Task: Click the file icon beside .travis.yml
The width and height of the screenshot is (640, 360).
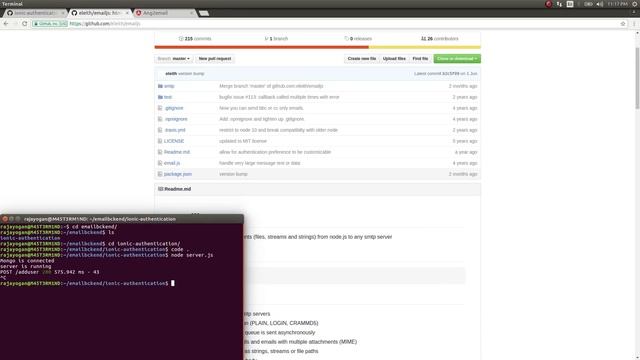Action: (160, 130)
